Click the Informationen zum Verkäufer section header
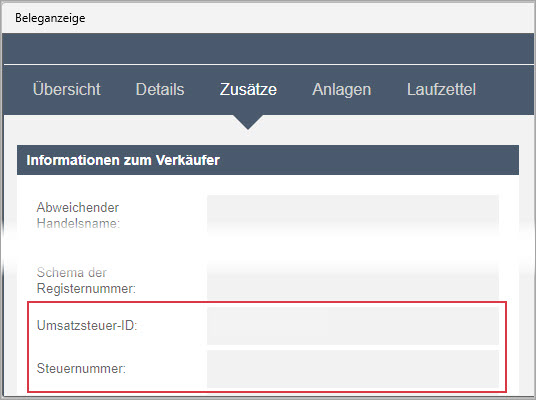 pos(268,160)
